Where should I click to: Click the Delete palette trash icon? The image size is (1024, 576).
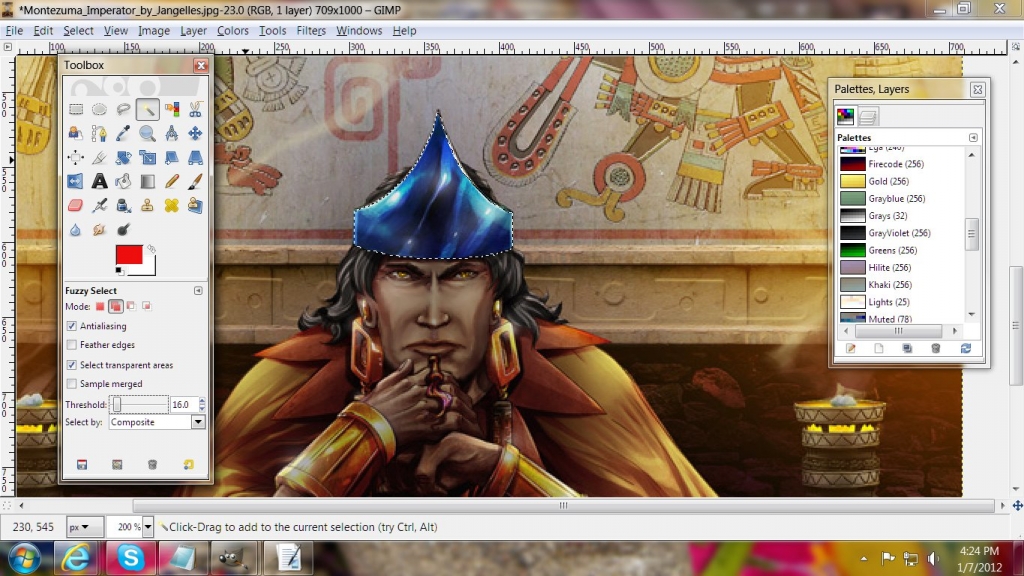point(936,348)
